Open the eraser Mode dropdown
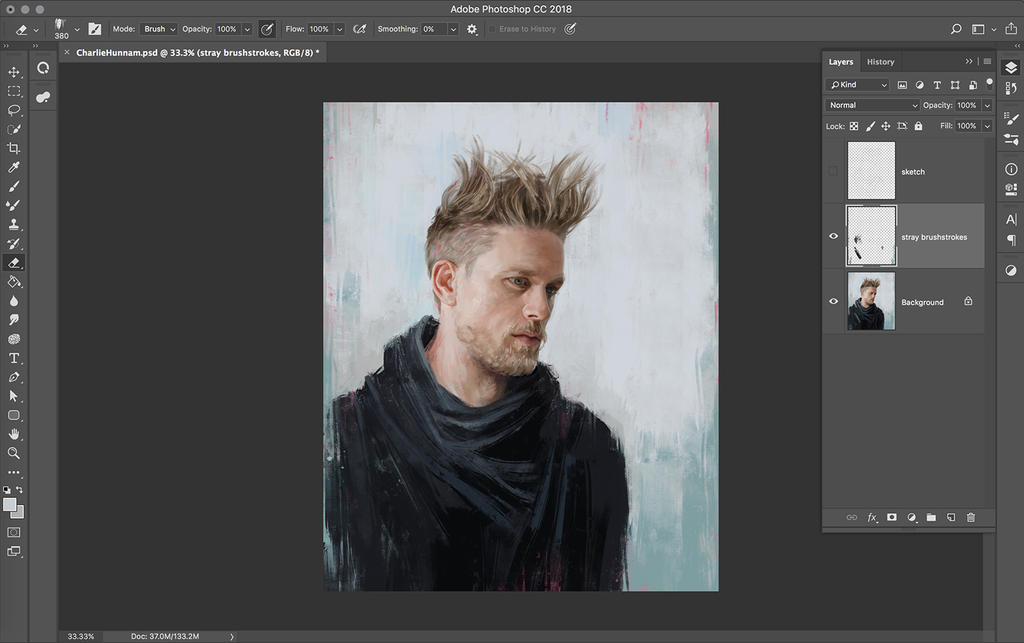This screenshot has height=643, width=1024. (158, 29)
